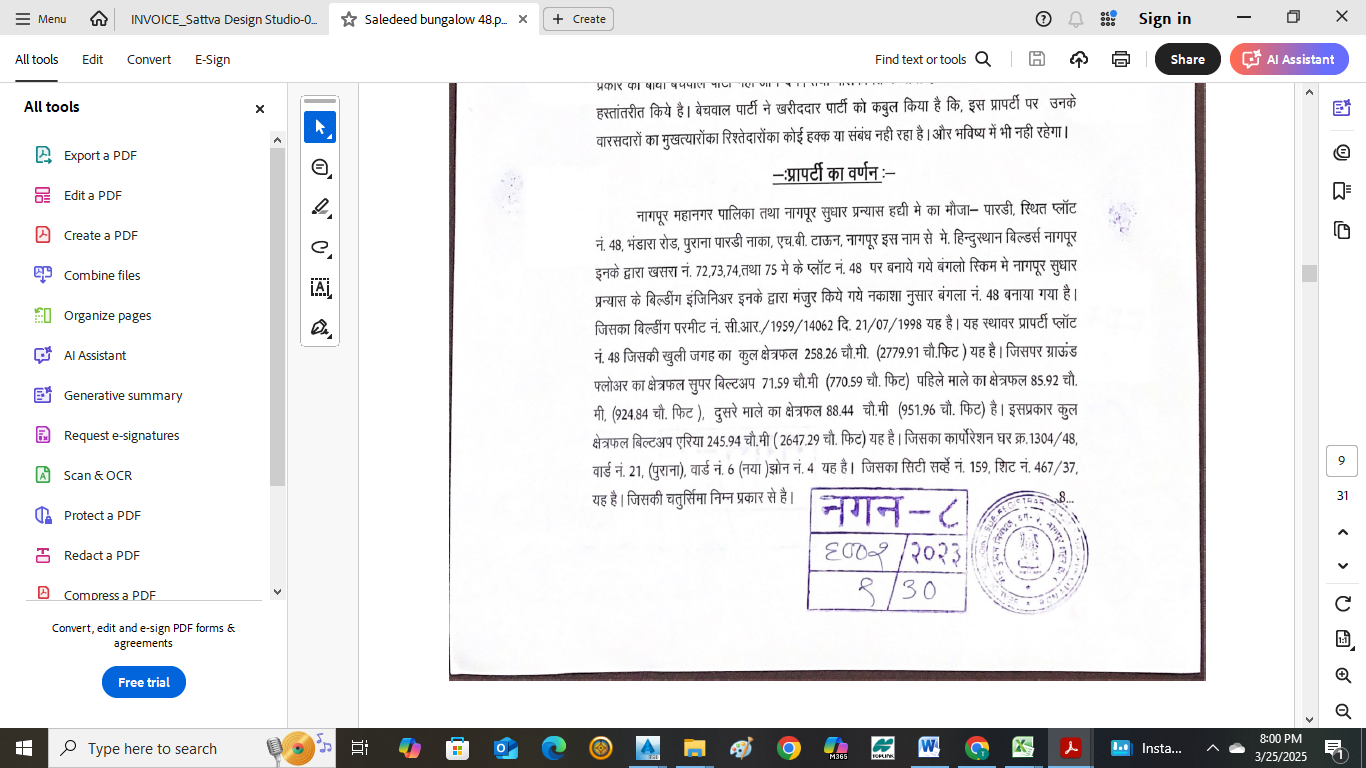1366x768 pixels.
Task: Open AI Assistant in tools list
Action: coord(95,355)
